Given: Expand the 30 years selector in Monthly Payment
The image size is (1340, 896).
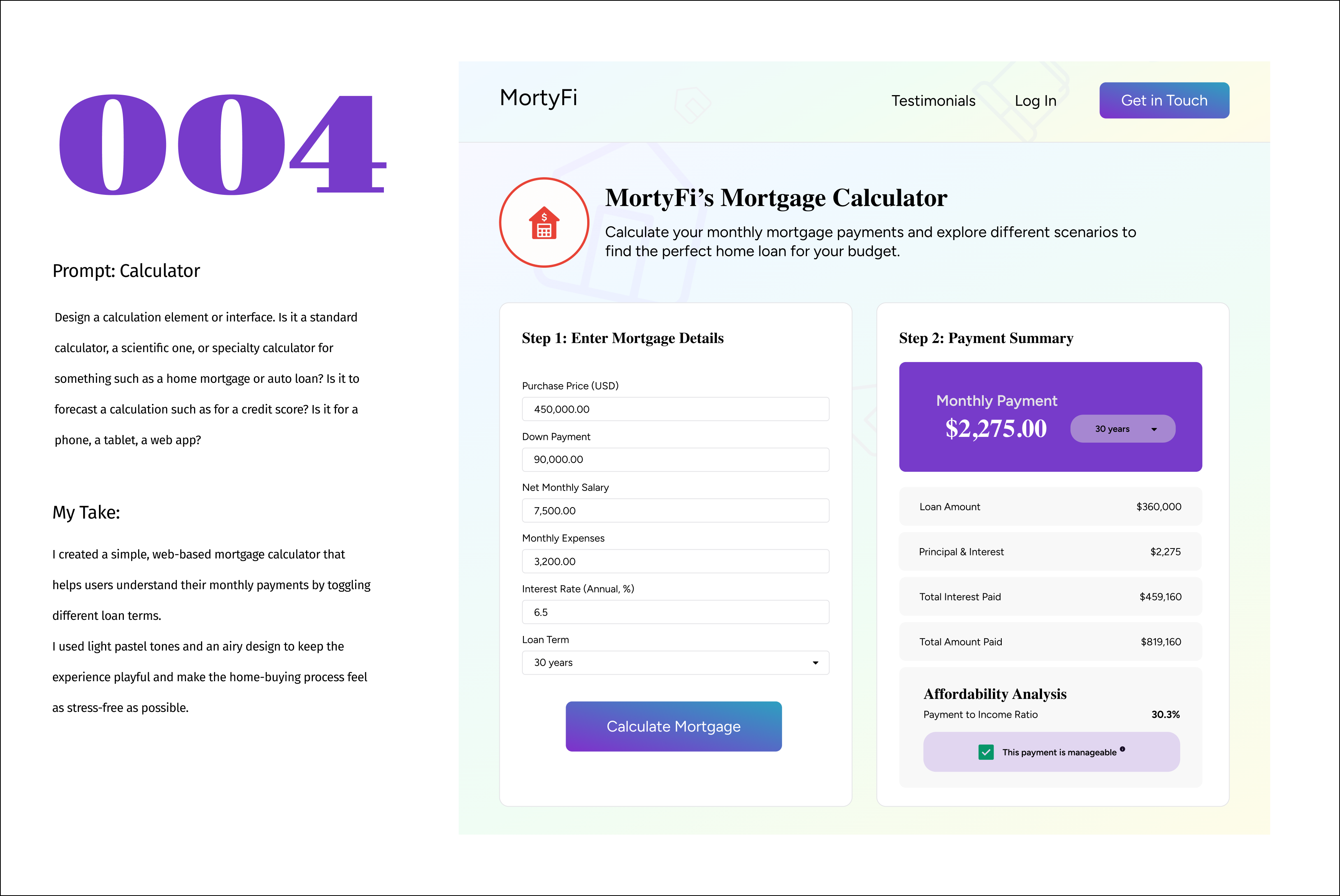Looking at the screenshot, I should click(1123, 428).
